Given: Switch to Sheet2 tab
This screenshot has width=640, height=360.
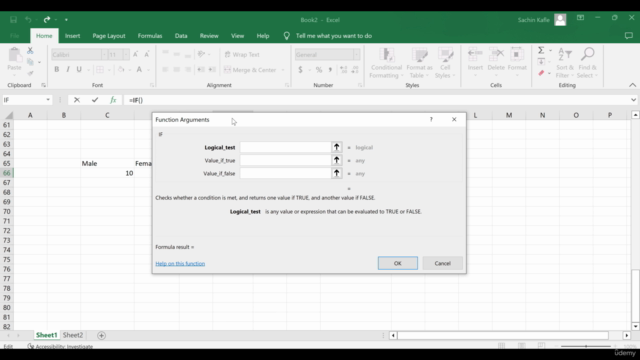Looking at the screenshot, I should click(x=73, y=335).
